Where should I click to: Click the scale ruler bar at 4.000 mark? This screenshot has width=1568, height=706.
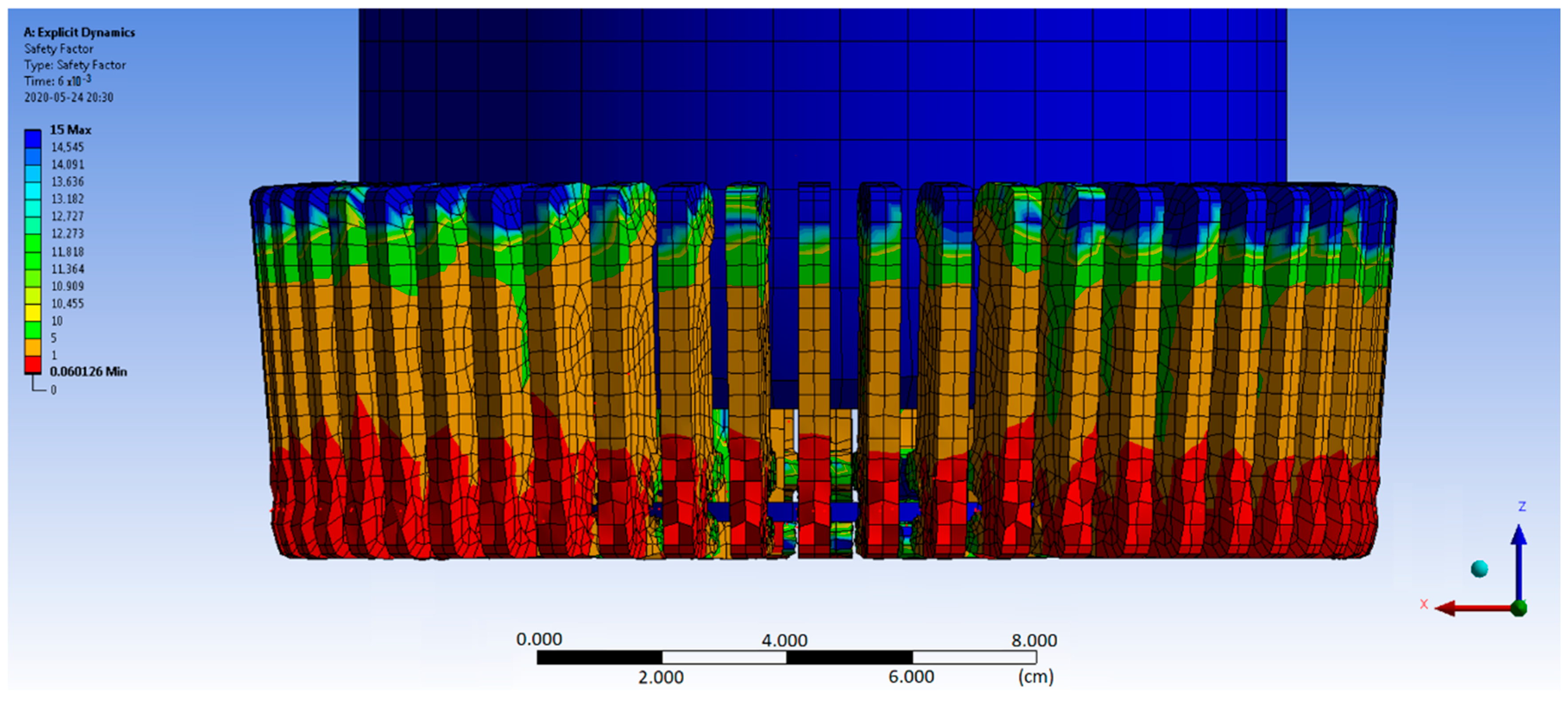click(785, 657)
